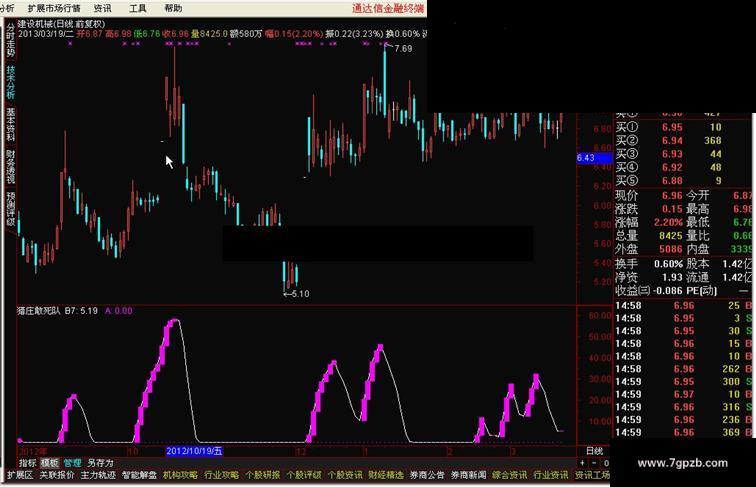The image size is (756, 487).
Task: Click the 7.69 high price marker
Action: point(403,49)
